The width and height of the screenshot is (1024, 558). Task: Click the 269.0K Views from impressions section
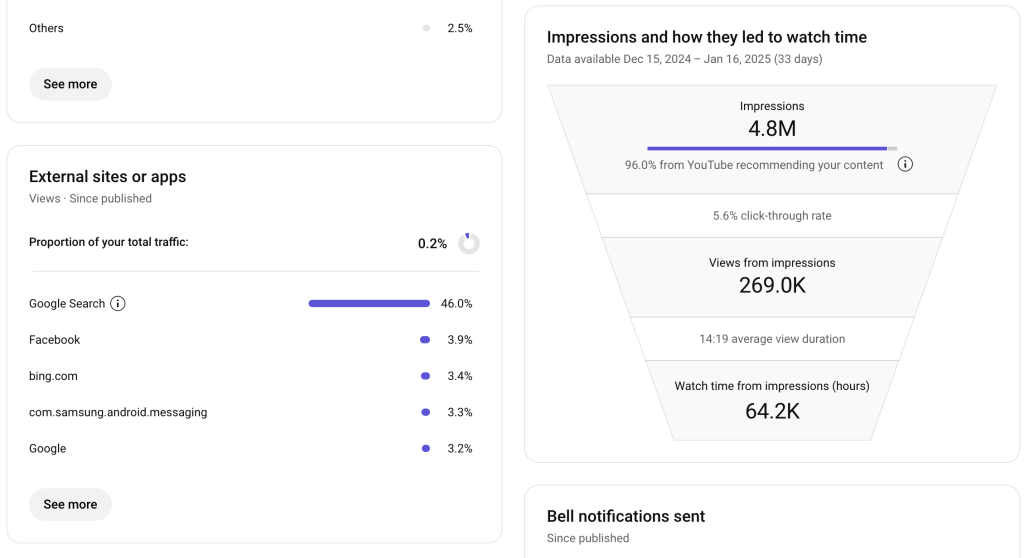pos(772,276)
